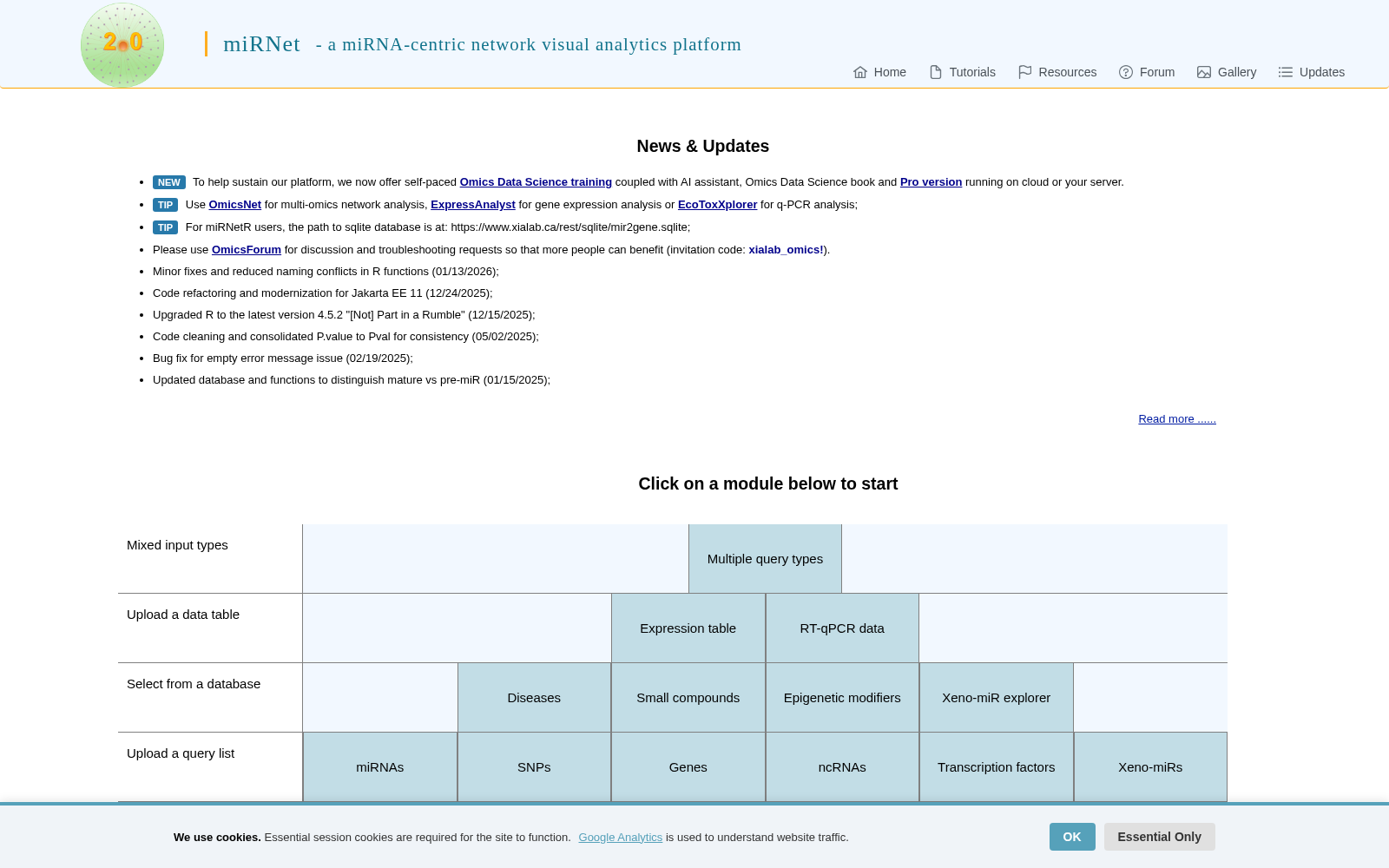Click the invitation code xialab_omics!
This screenshot has width=1389, height=868.
tap(786, 250)
